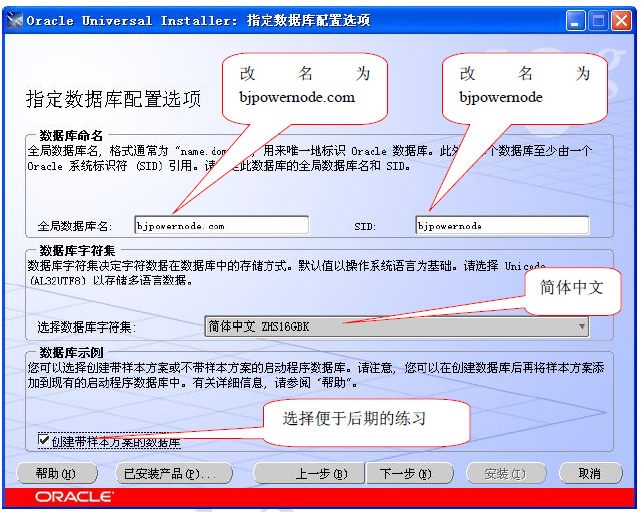The width and height of the screenshot is (641, 512).
Task: Click the ORACLE logo in red footer
Action: pos(74,497)
